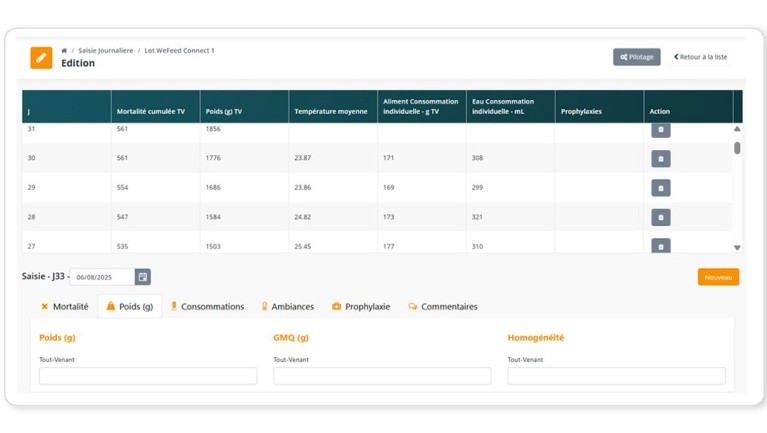The width and height of the screenshot is (767, 433).
Task: Click the Homogénéité Tout-Venant input
Action: 616,376
